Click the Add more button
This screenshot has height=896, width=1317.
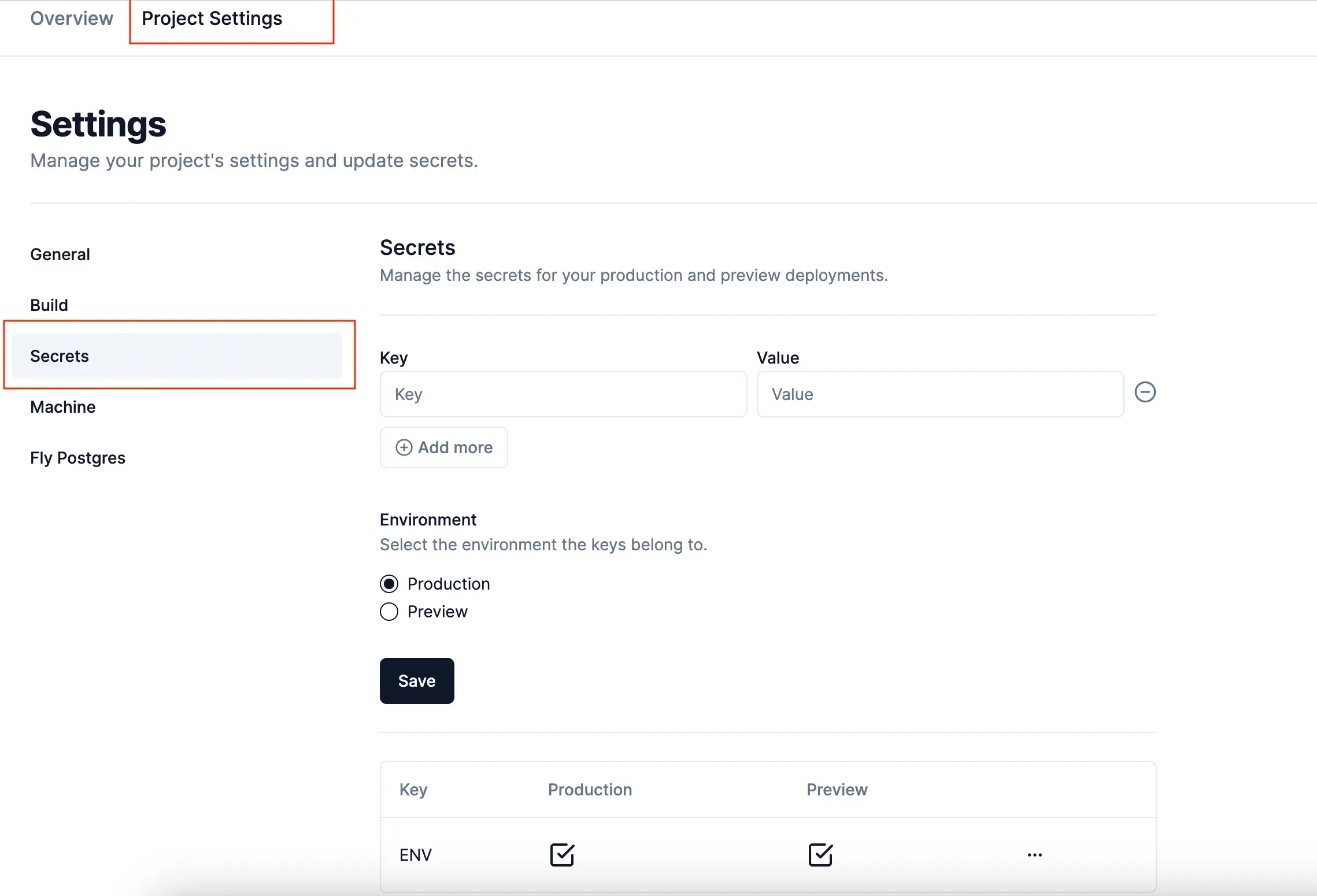click(x=444, y=447)
